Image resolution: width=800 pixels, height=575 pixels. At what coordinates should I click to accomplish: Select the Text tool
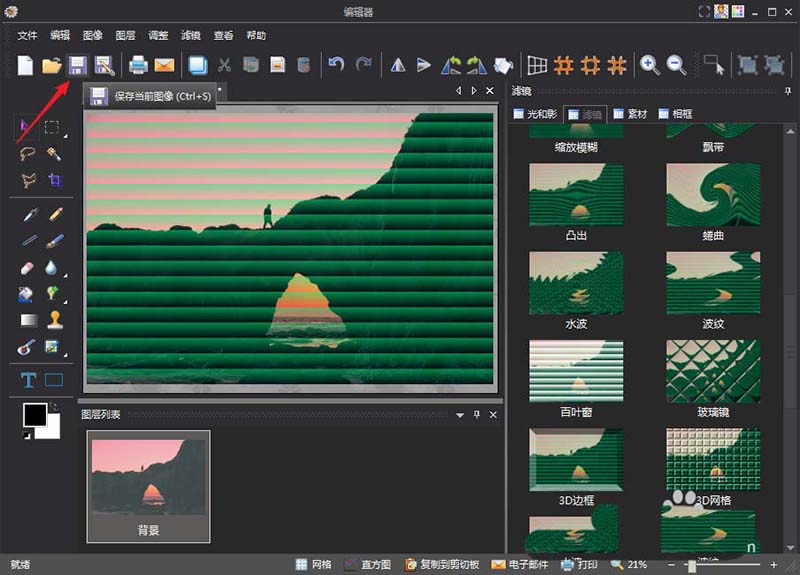coord(28,380)
